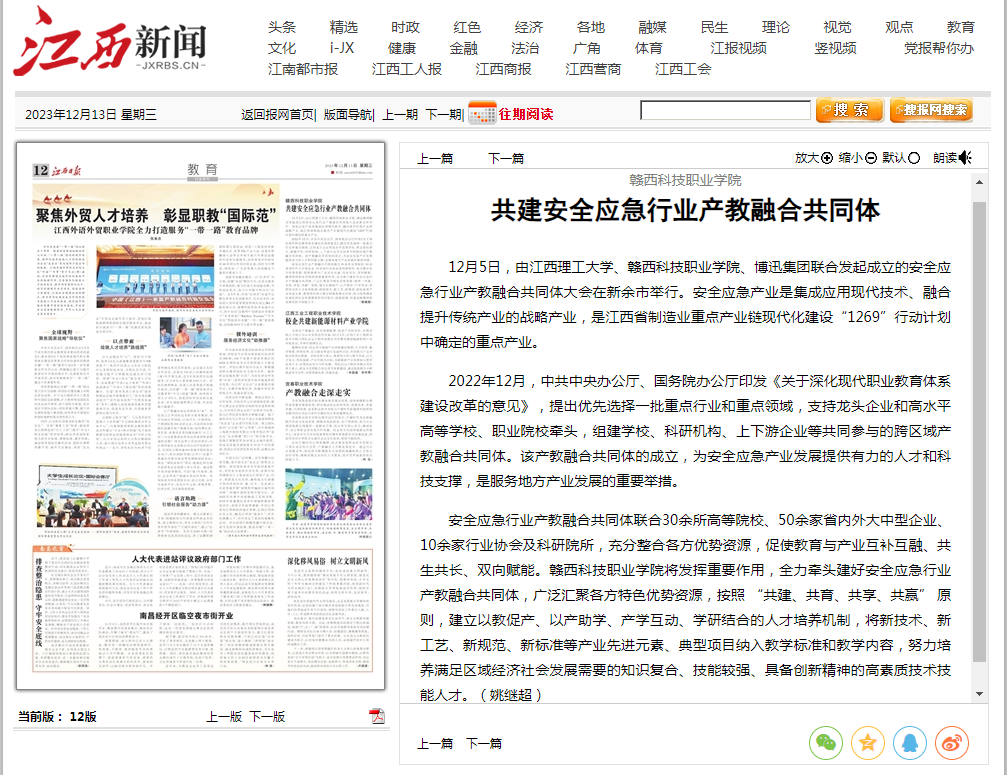Click the WeChat share icon
The height and width of the screenshot is (775, 1007).
[826, 742]
